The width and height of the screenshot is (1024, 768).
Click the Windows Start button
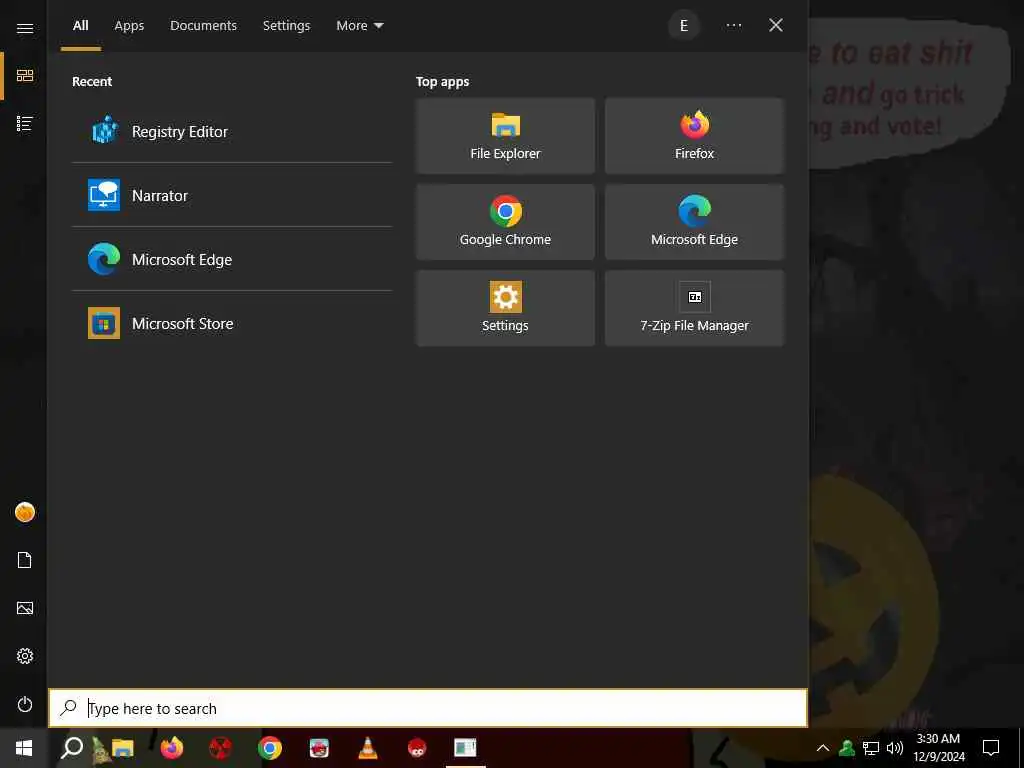[x=24, y=748]
